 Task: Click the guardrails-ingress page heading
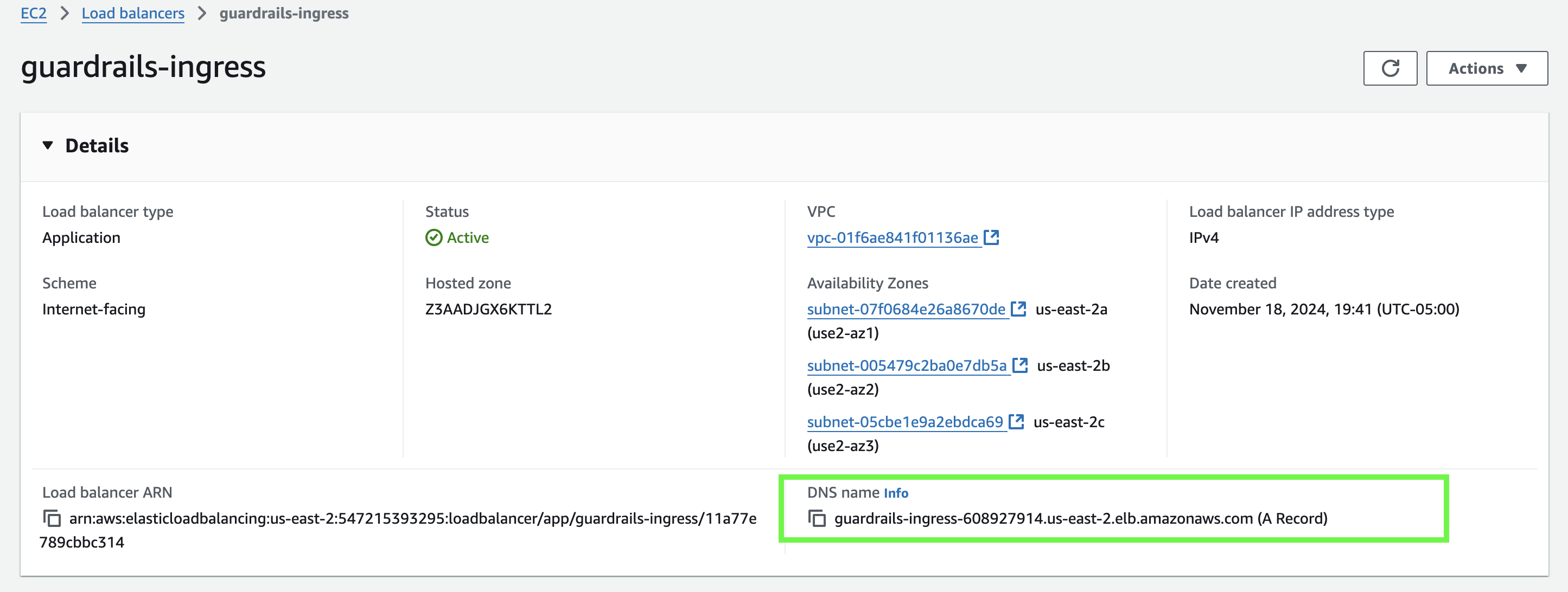(143, 67)
